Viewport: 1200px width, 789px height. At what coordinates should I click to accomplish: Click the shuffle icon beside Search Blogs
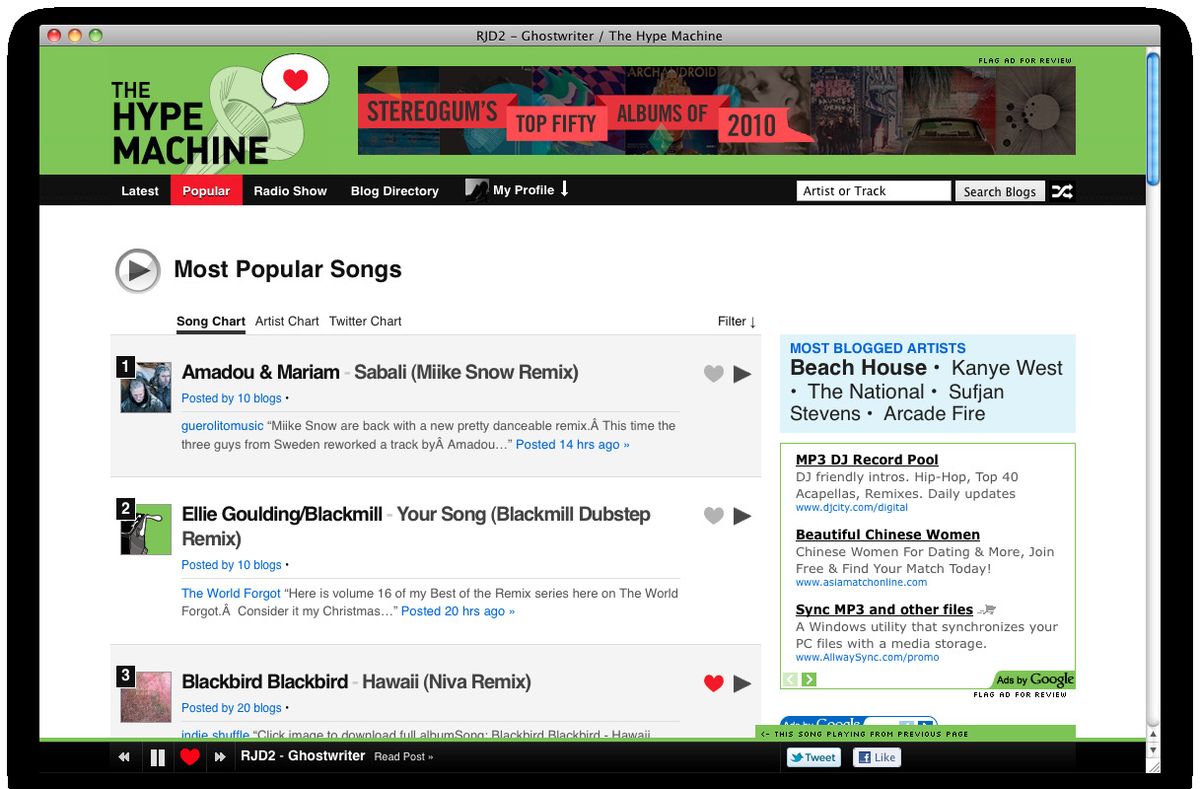point(1062,191)
